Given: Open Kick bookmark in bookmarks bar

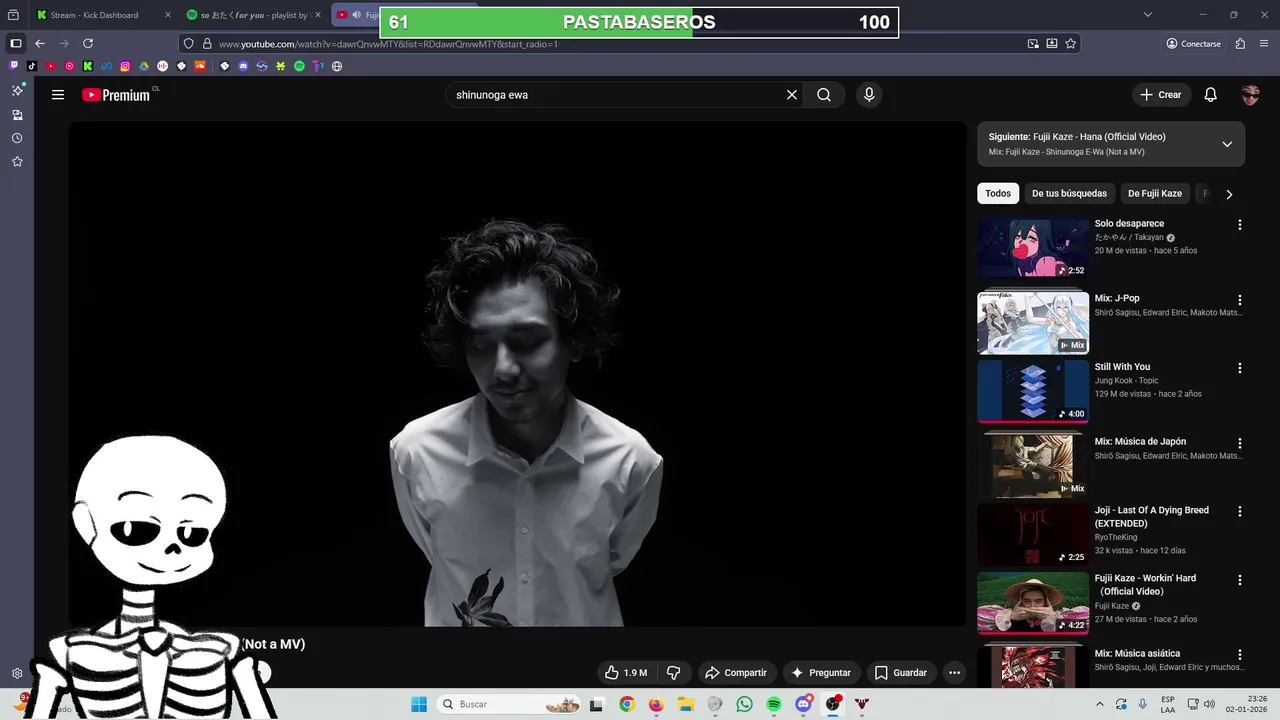Looking at the screenshot, I should pos(88,66).
